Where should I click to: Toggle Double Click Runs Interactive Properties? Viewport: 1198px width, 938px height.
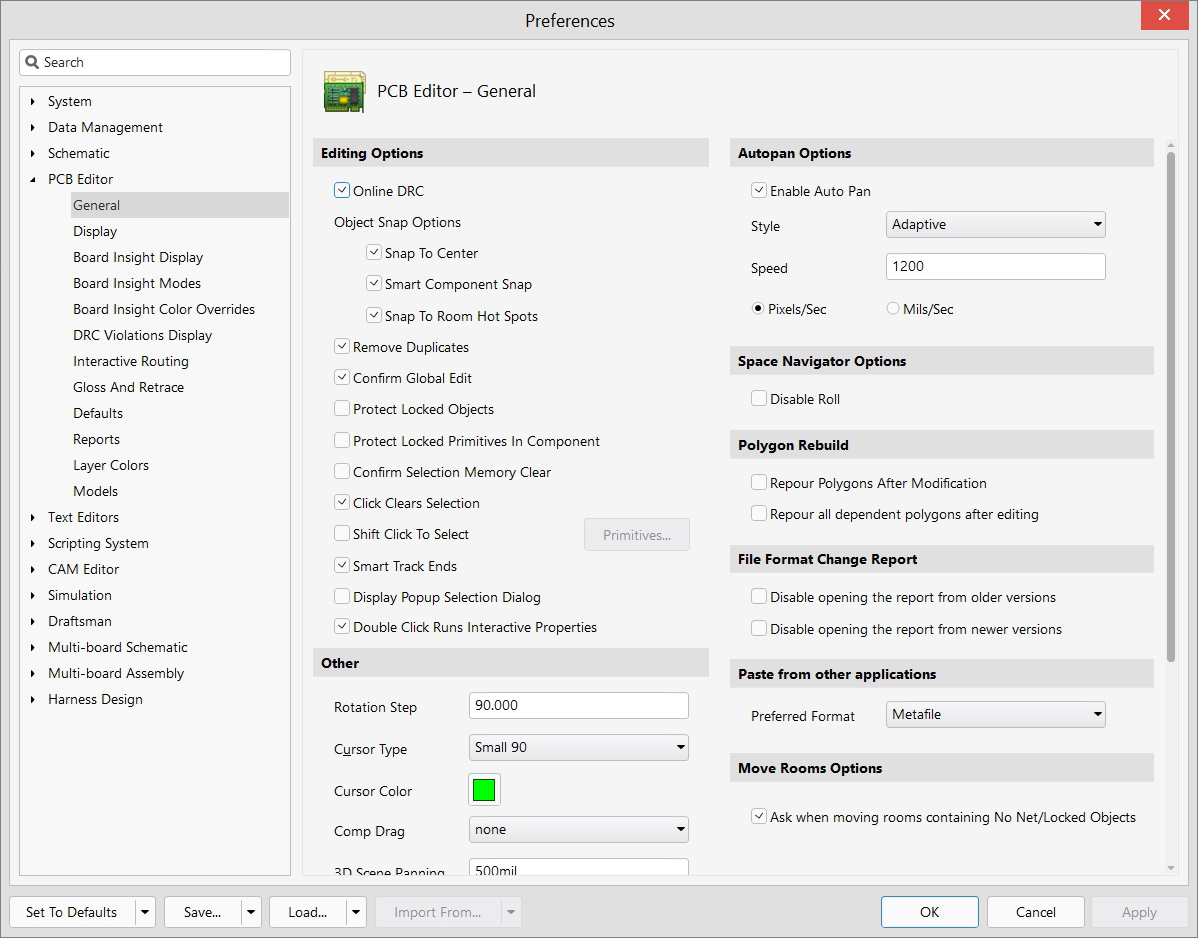click(x=342, y=626)
